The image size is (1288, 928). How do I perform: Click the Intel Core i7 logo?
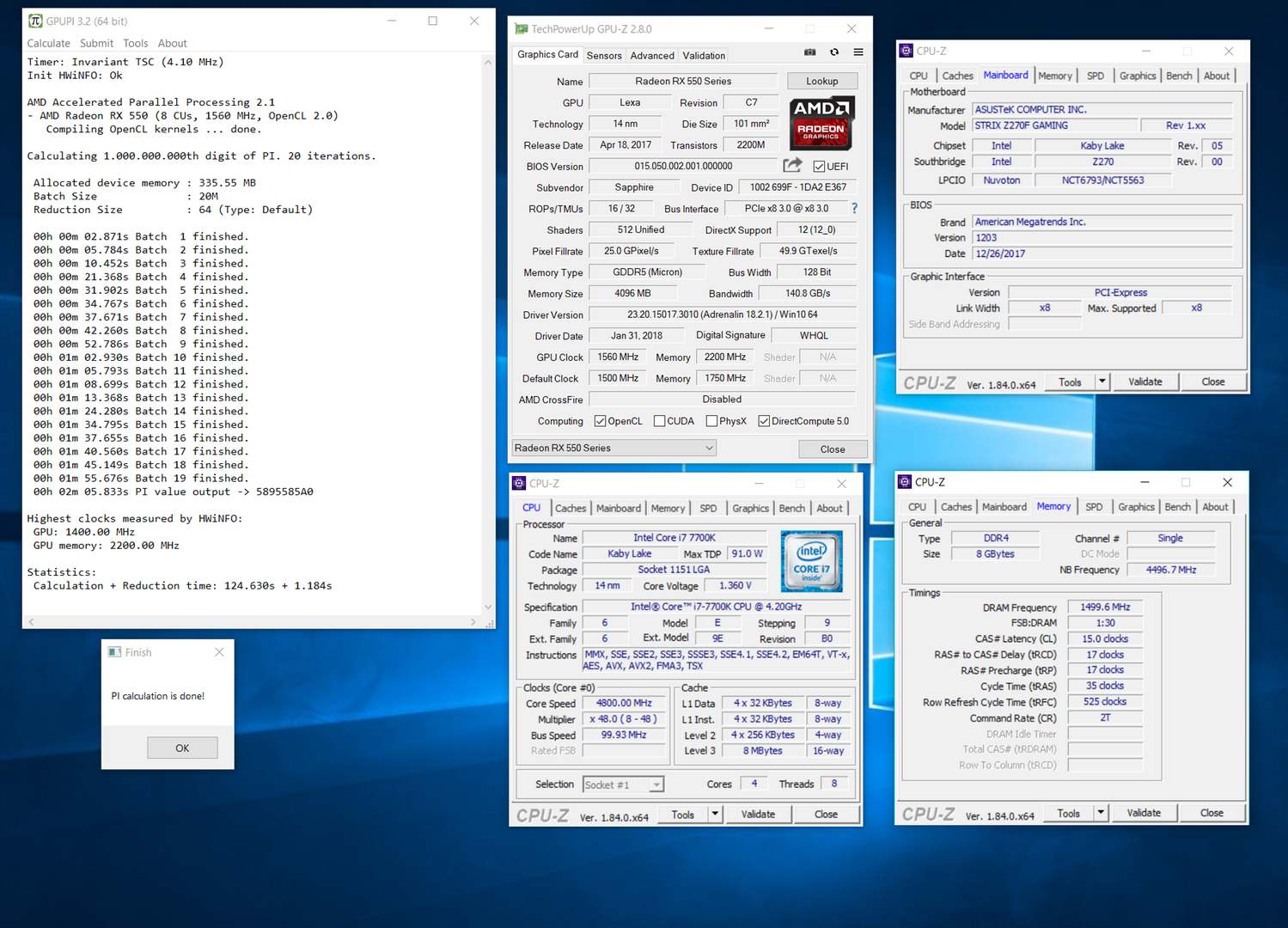[x=811, y=560]
